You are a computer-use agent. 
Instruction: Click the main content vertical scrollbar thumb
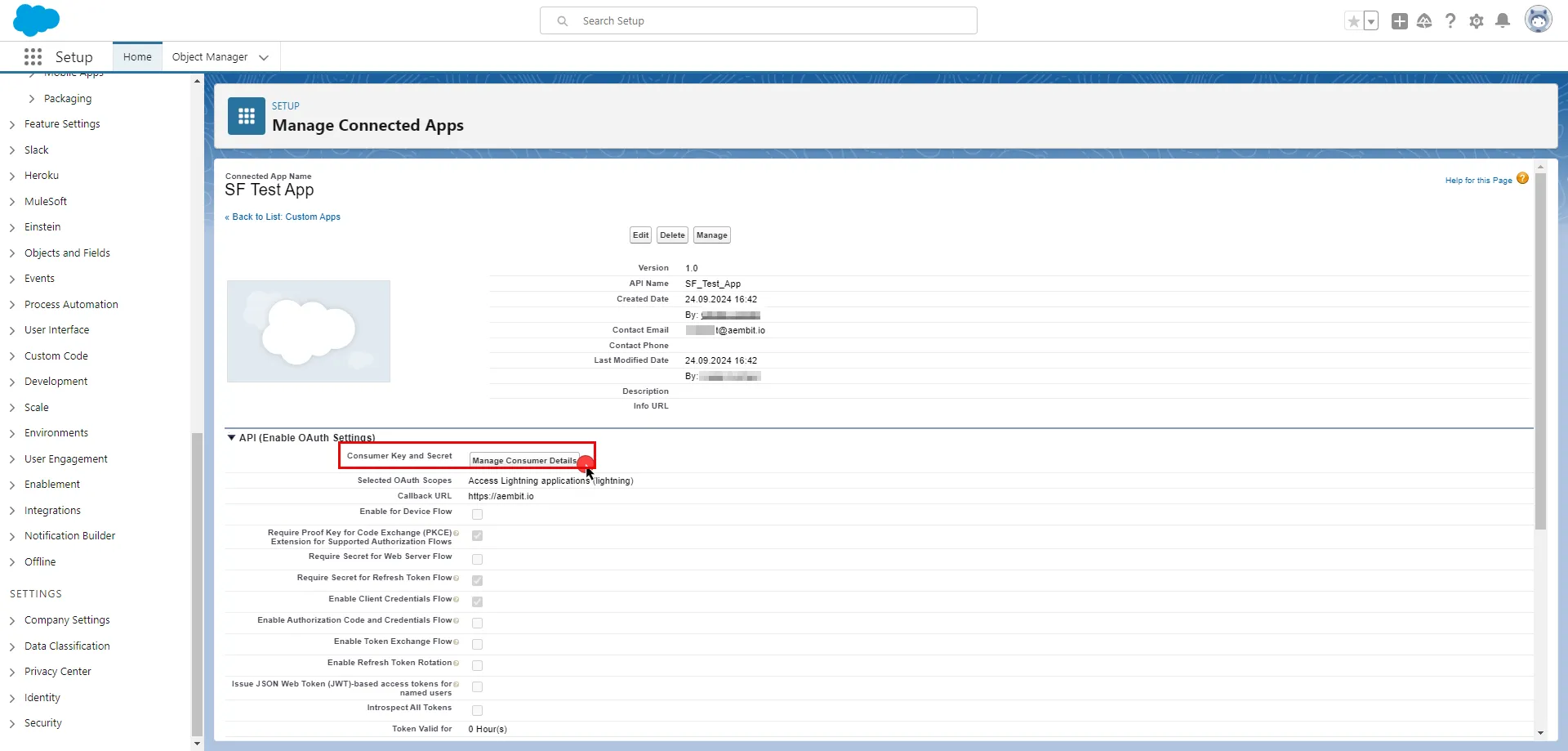[x=1540, y=351]
